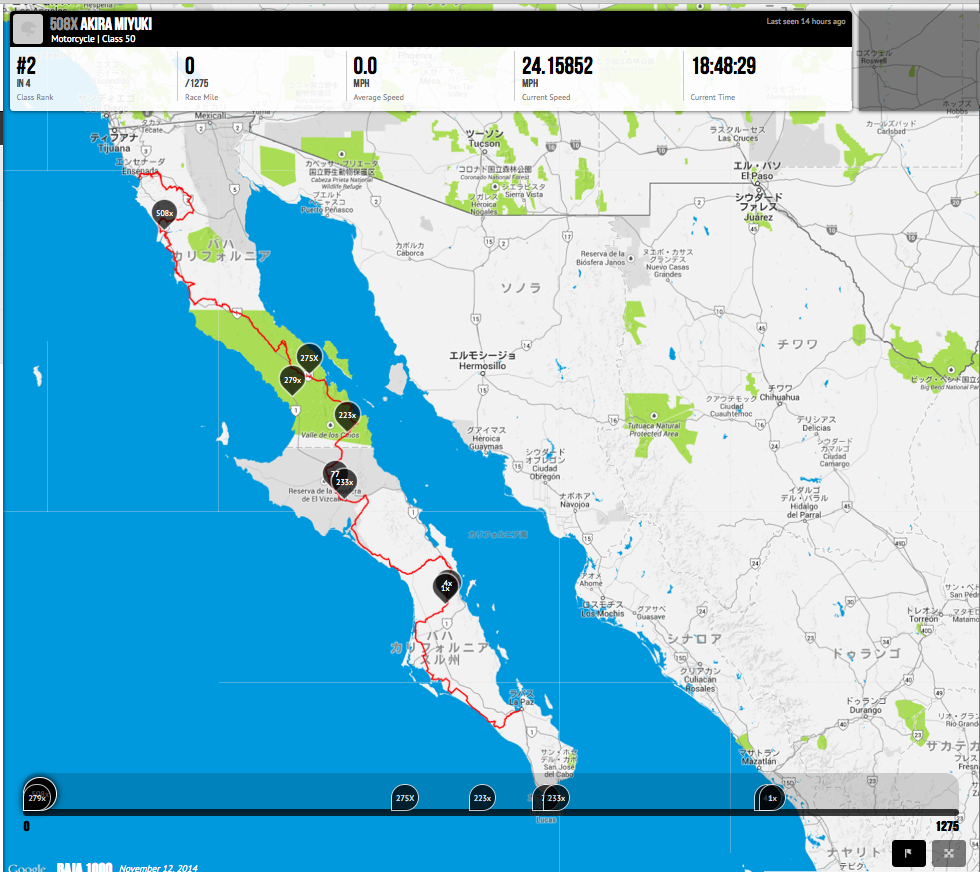Select the 1x map marker near Loreto coast
Screen dimensions: 980x872
(x=446, y=588)
